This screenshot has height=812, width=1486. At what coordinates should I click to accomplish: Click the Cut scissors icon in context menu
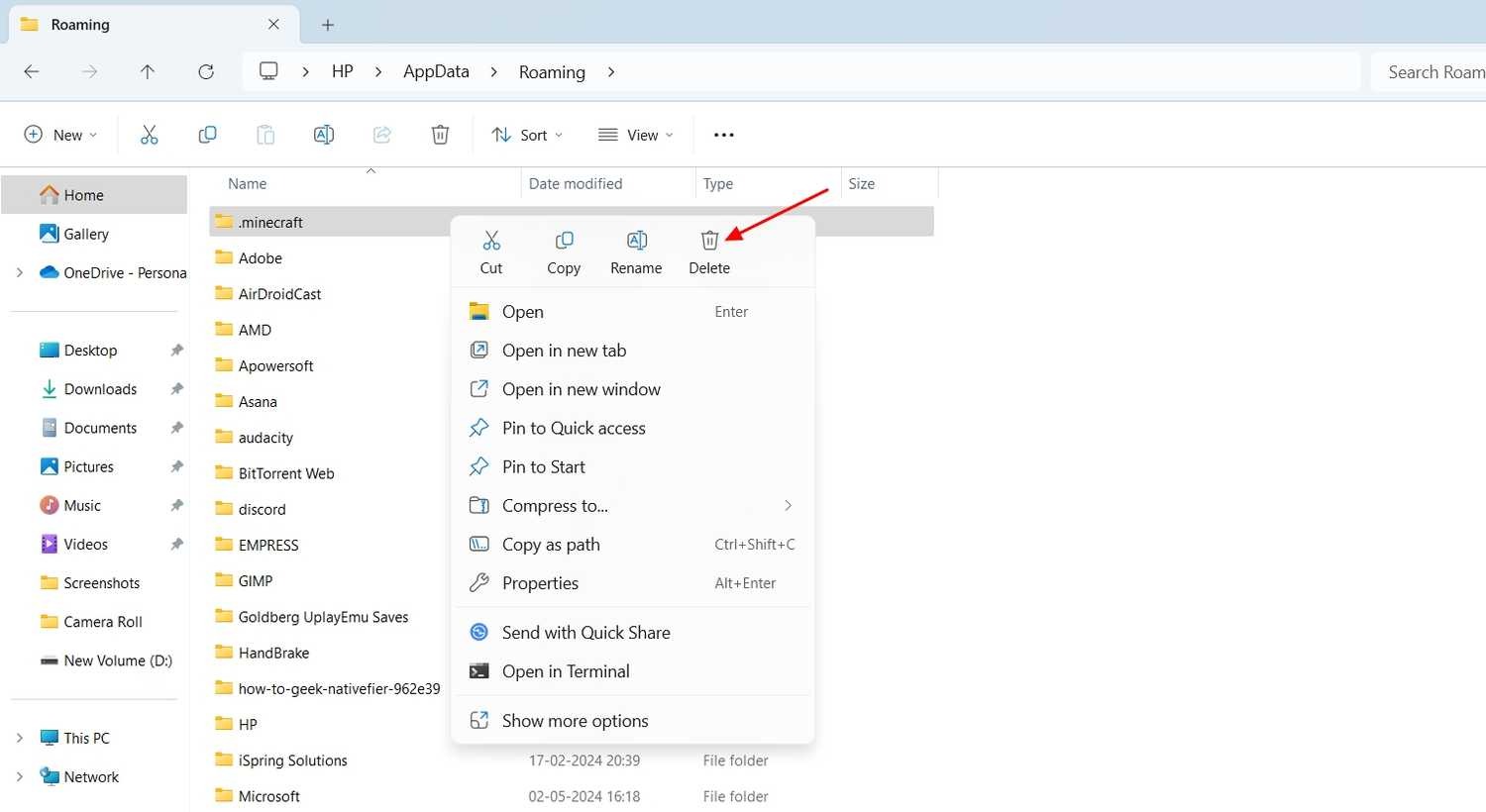(x=491, y=241)
